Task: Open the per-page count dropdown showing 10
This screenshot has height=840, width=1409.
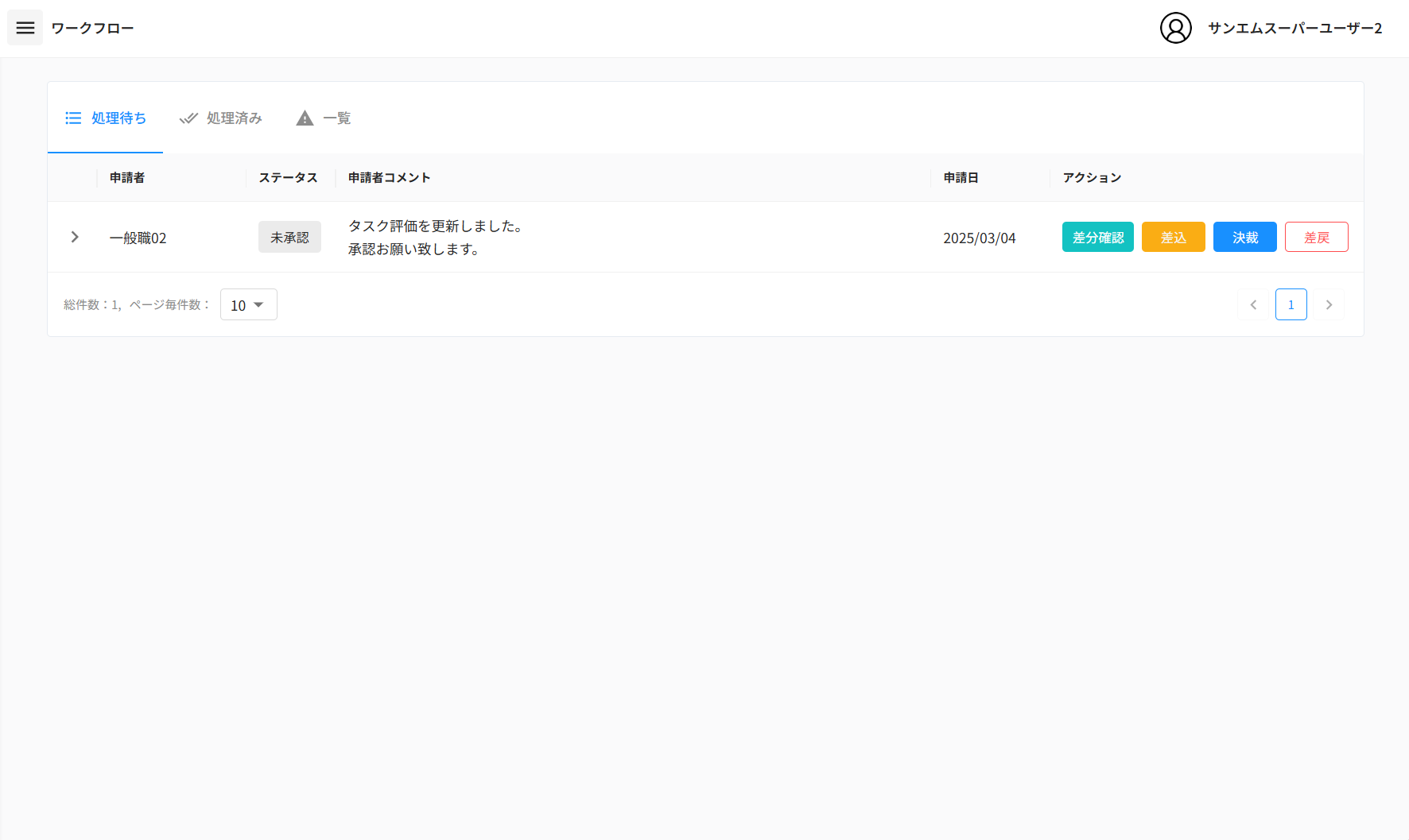Action: (x=249, y=304)
